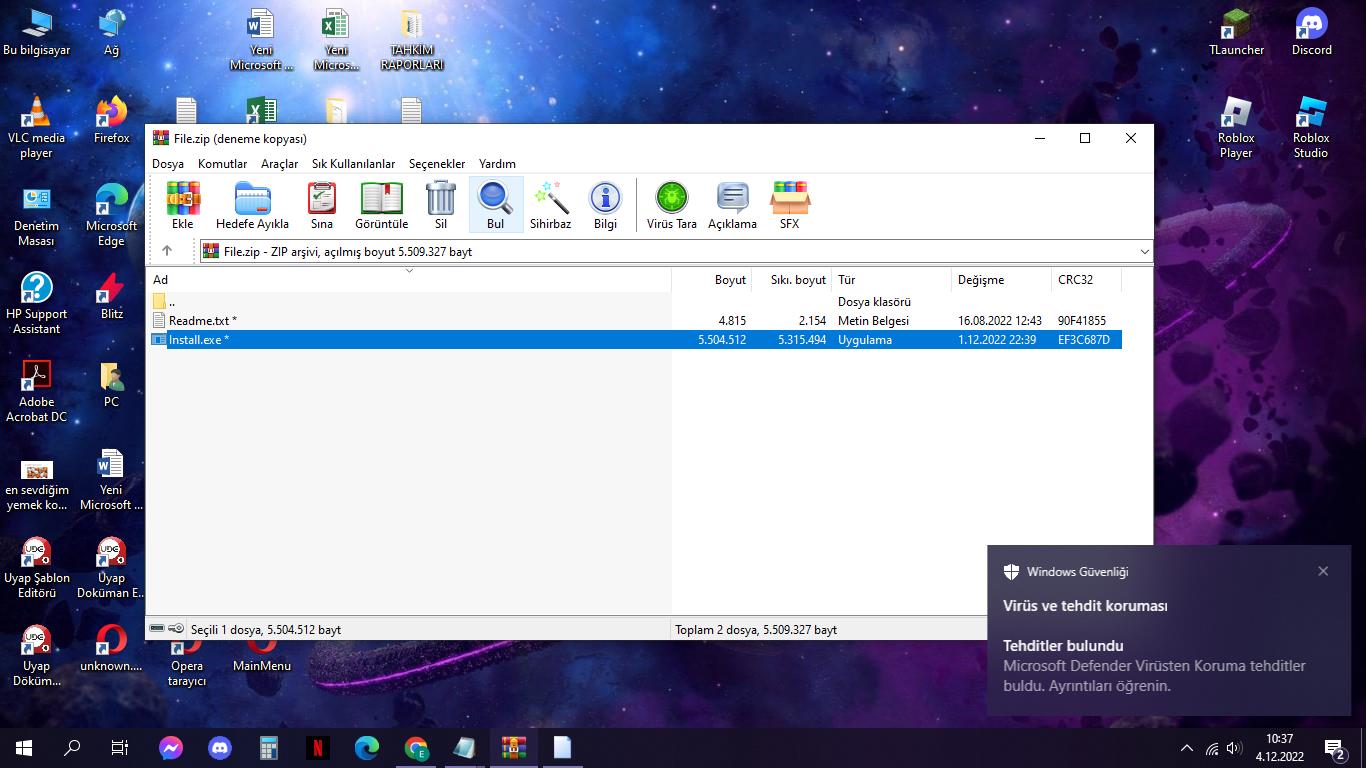Open the Açıklama comment tool

point(732,205)
